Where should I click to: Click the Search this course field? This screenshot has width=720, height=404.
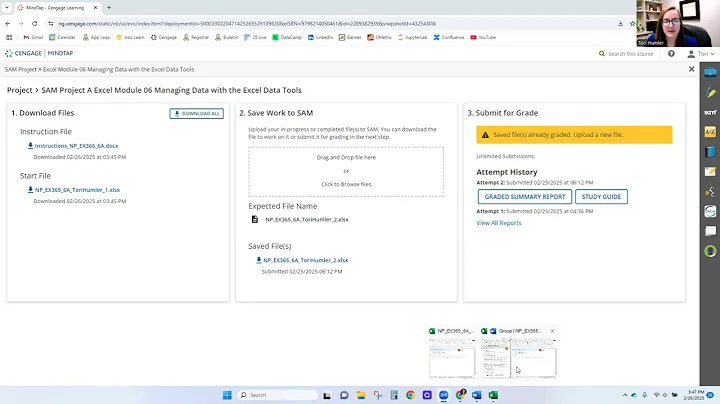626,54
